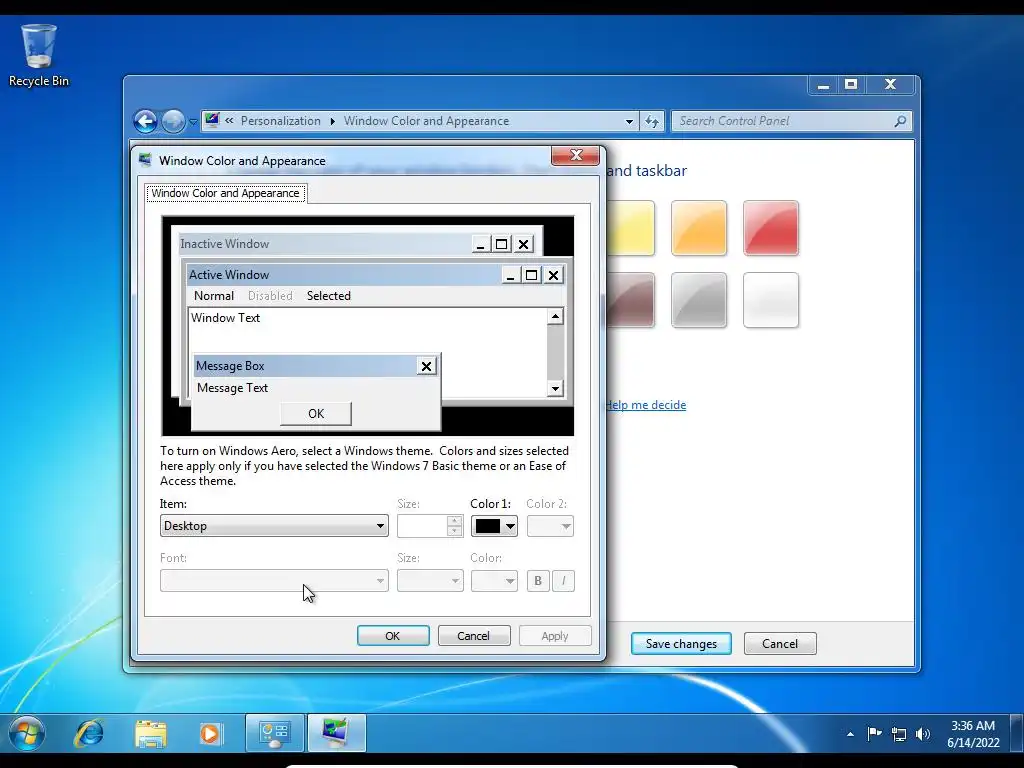Click the Control Panel address bar icon
This screenshot has height=768, width=1024.
tap(212, 120)
